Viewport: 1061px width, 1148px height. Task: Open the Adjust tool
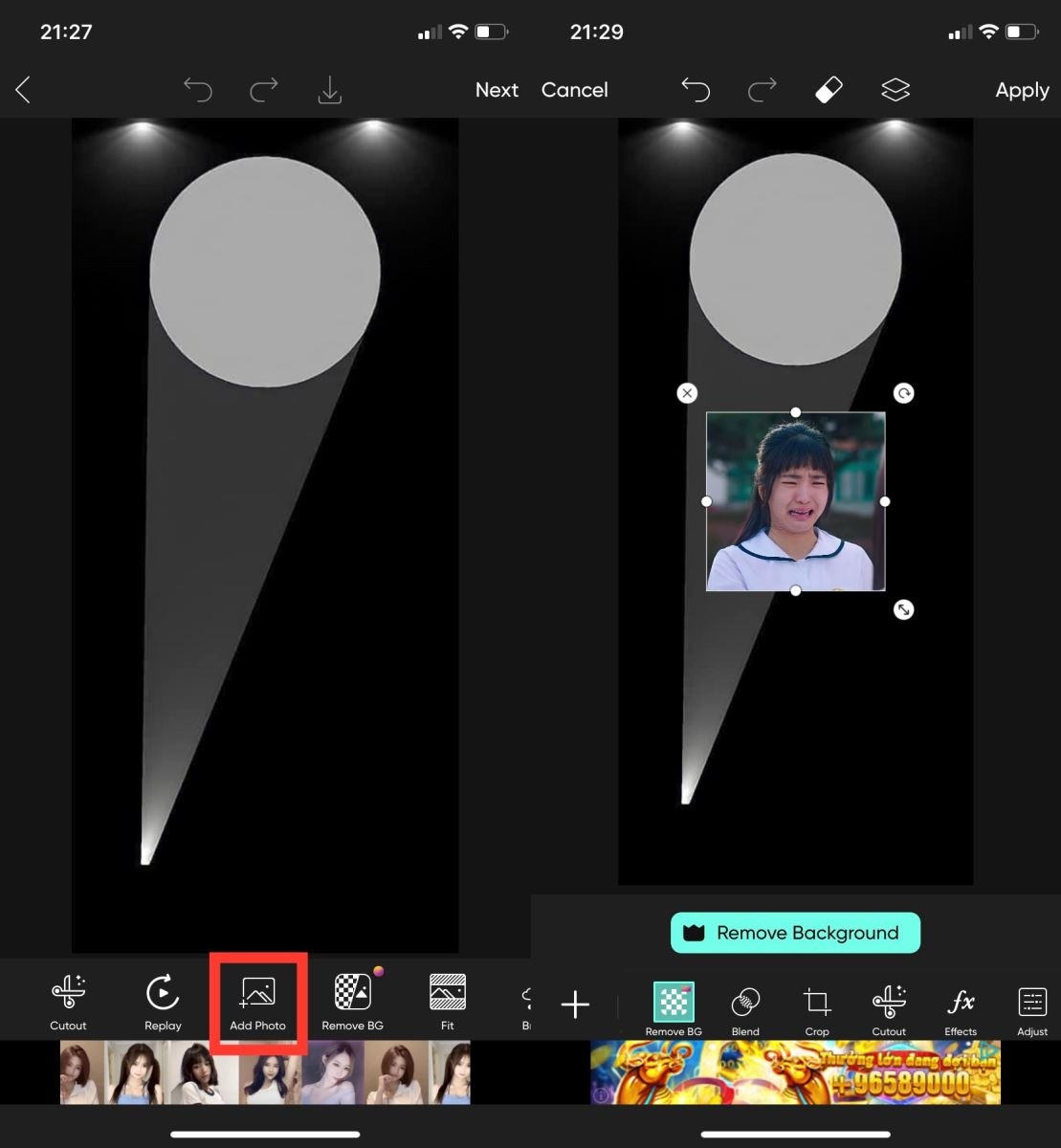tap(1032, 1011)
